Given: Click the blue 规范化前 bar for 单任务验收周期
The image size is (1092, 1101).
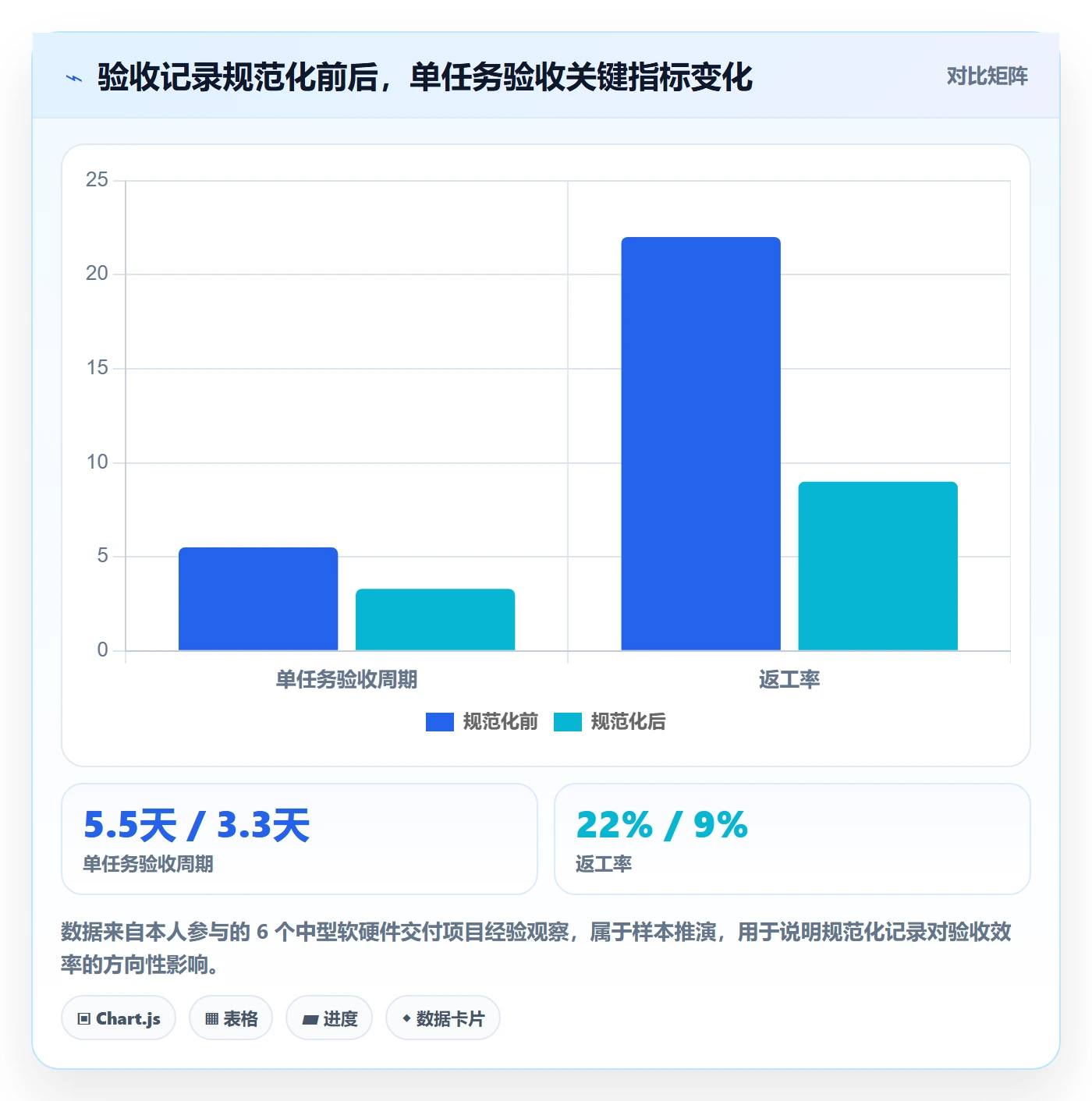Looking at the screenshot, I should (x=258, y=599).
